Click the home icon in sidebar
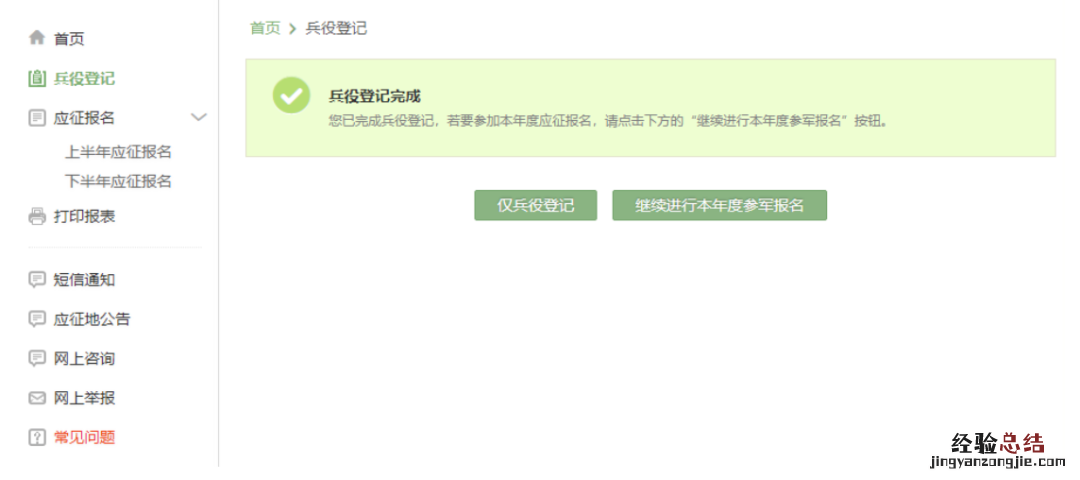Image resolution: width=1080 pixels, height=480 pixels. coord(37,38)
